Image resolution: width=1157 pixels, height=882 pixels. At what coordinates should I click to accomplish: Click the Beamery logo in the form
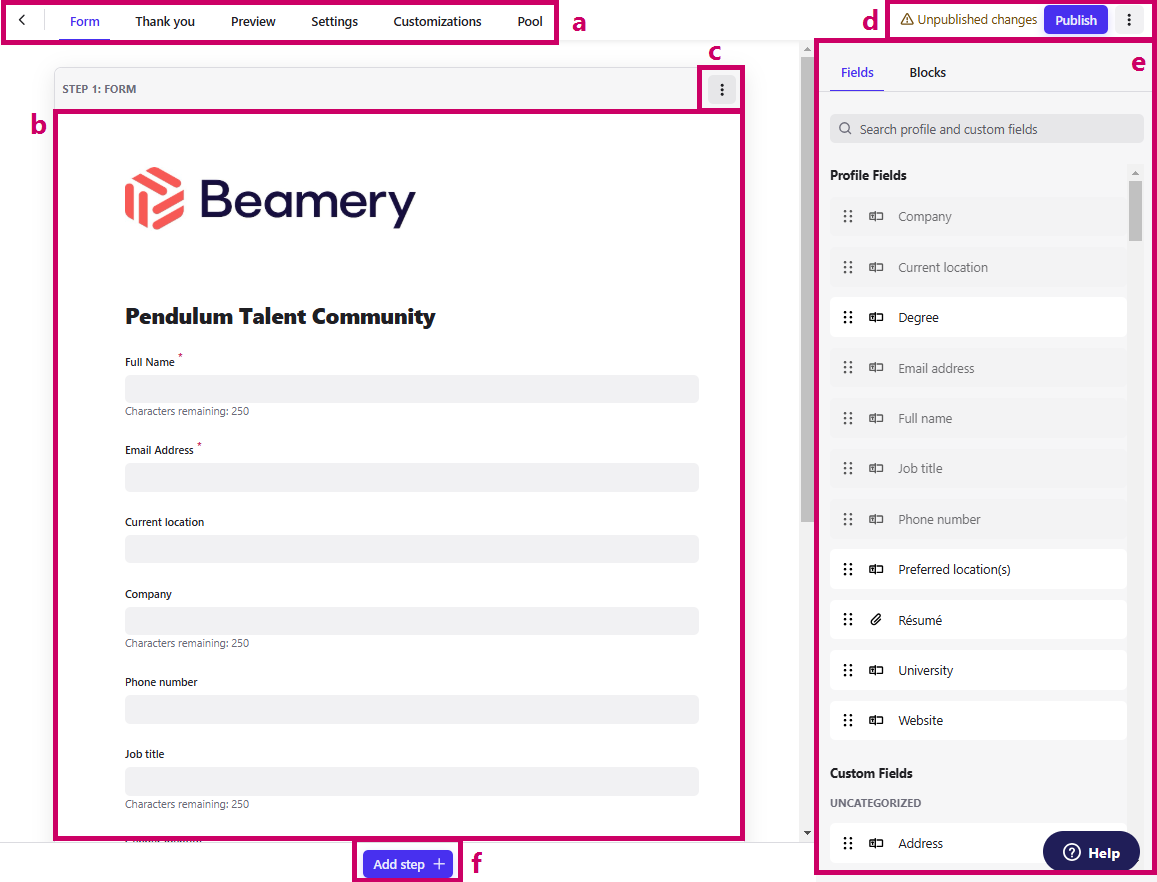click(x=270, y=198)
